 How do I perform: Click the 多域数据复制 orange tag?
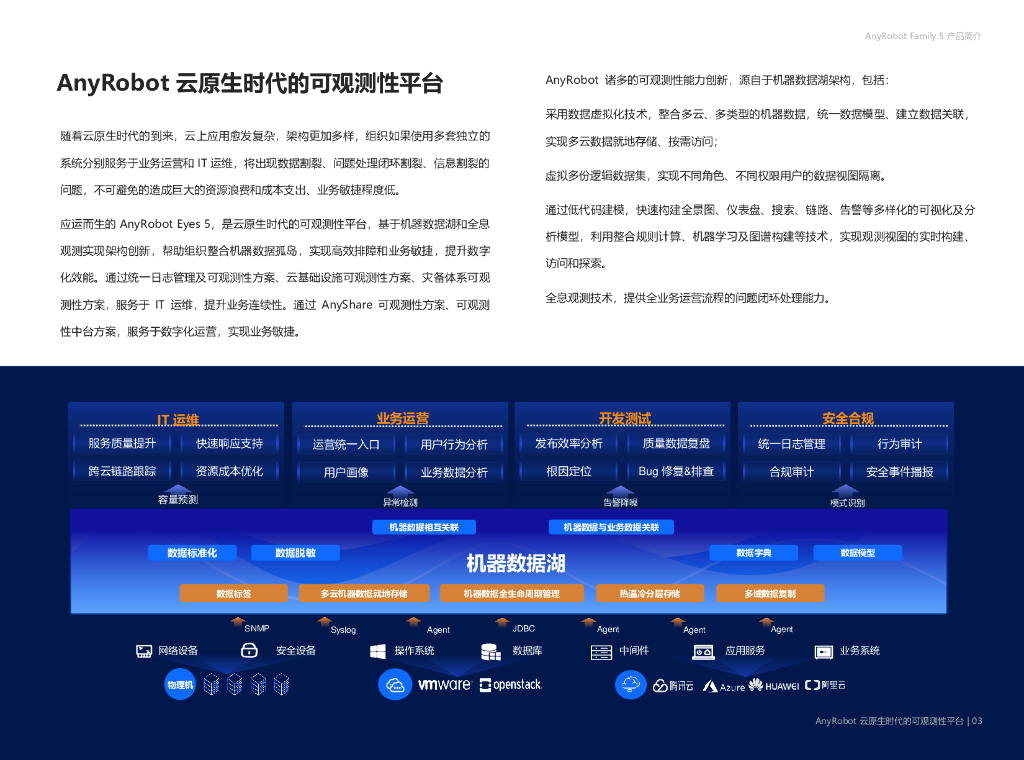click(770, 593)
